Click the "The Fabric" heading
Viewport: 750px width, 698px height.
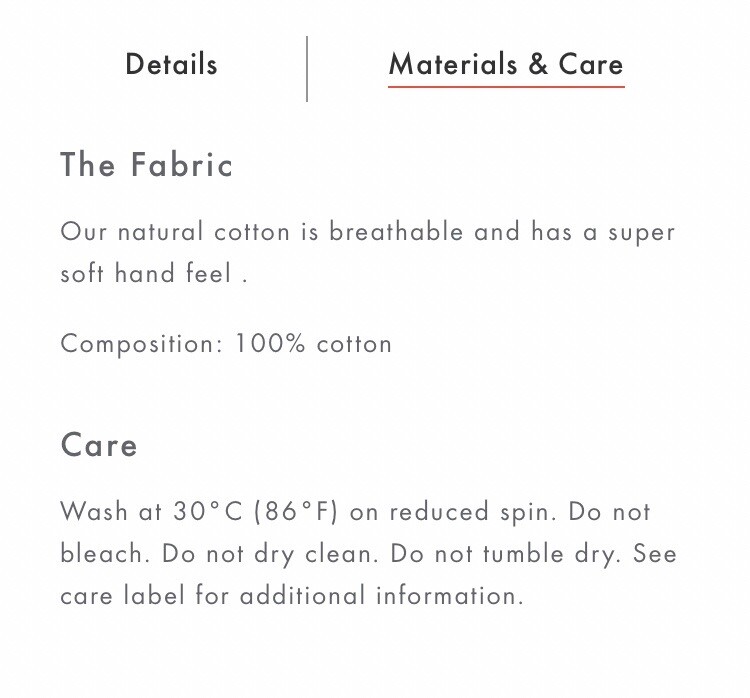[147, 165]
